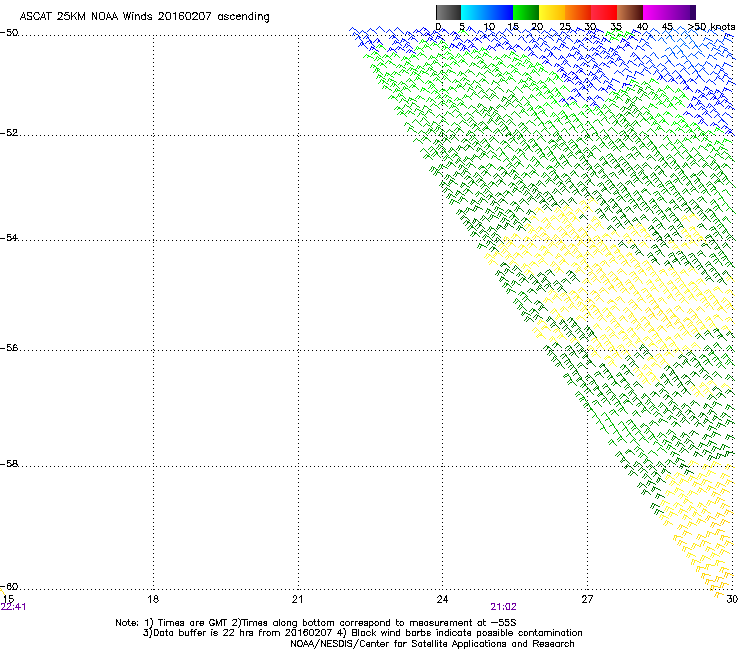The image size is (740, 650).
Task: Click the purple '21:02' time stamp
Action: coord(504,607)
